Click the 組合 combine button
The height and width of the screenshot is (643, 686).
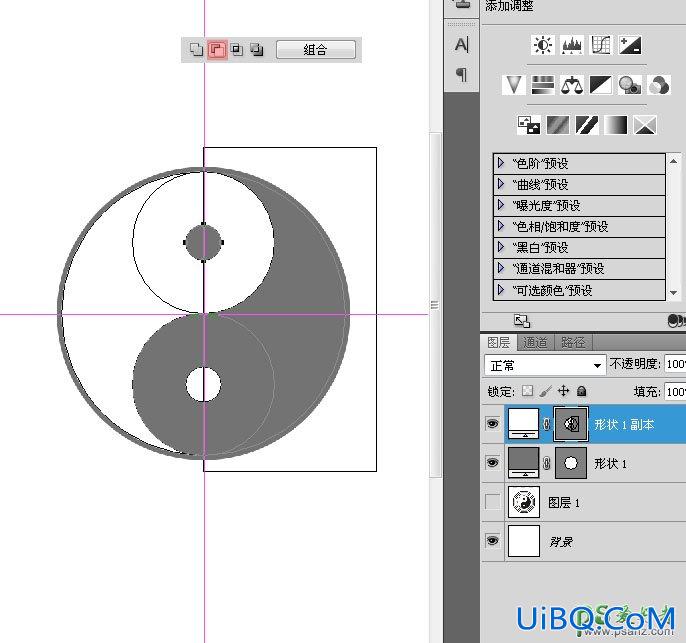315,49
